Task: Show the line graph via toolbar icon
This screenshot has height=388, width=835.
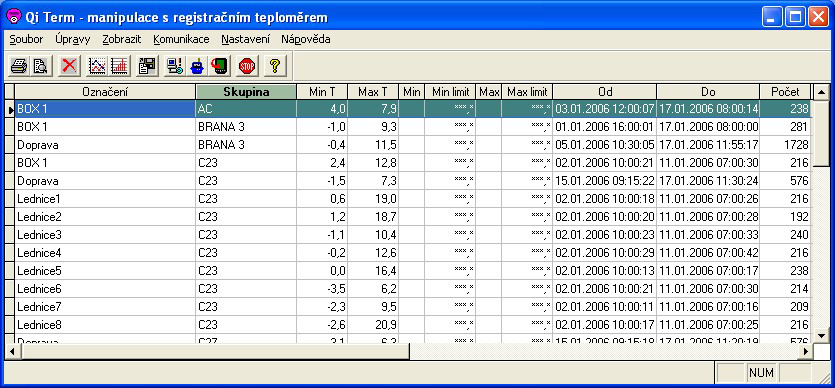Action: (97, 66)
